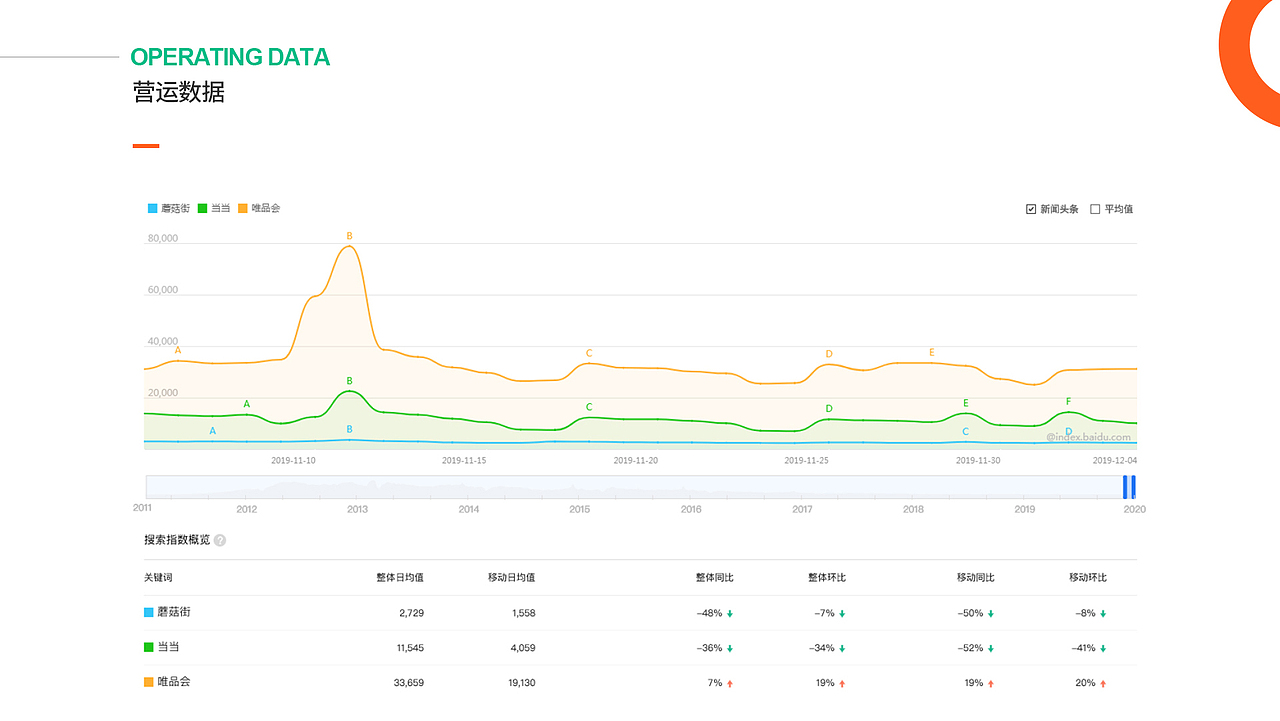
Task: Toggle the 唯品会 series in chart legend
Action: coord(259,208)
